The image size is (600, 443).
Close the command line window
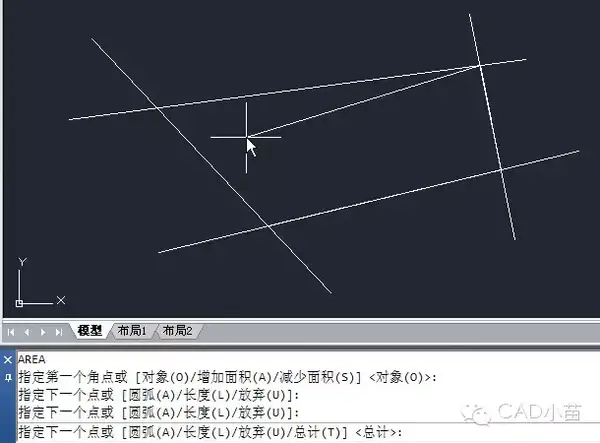(x=8, y=360)
